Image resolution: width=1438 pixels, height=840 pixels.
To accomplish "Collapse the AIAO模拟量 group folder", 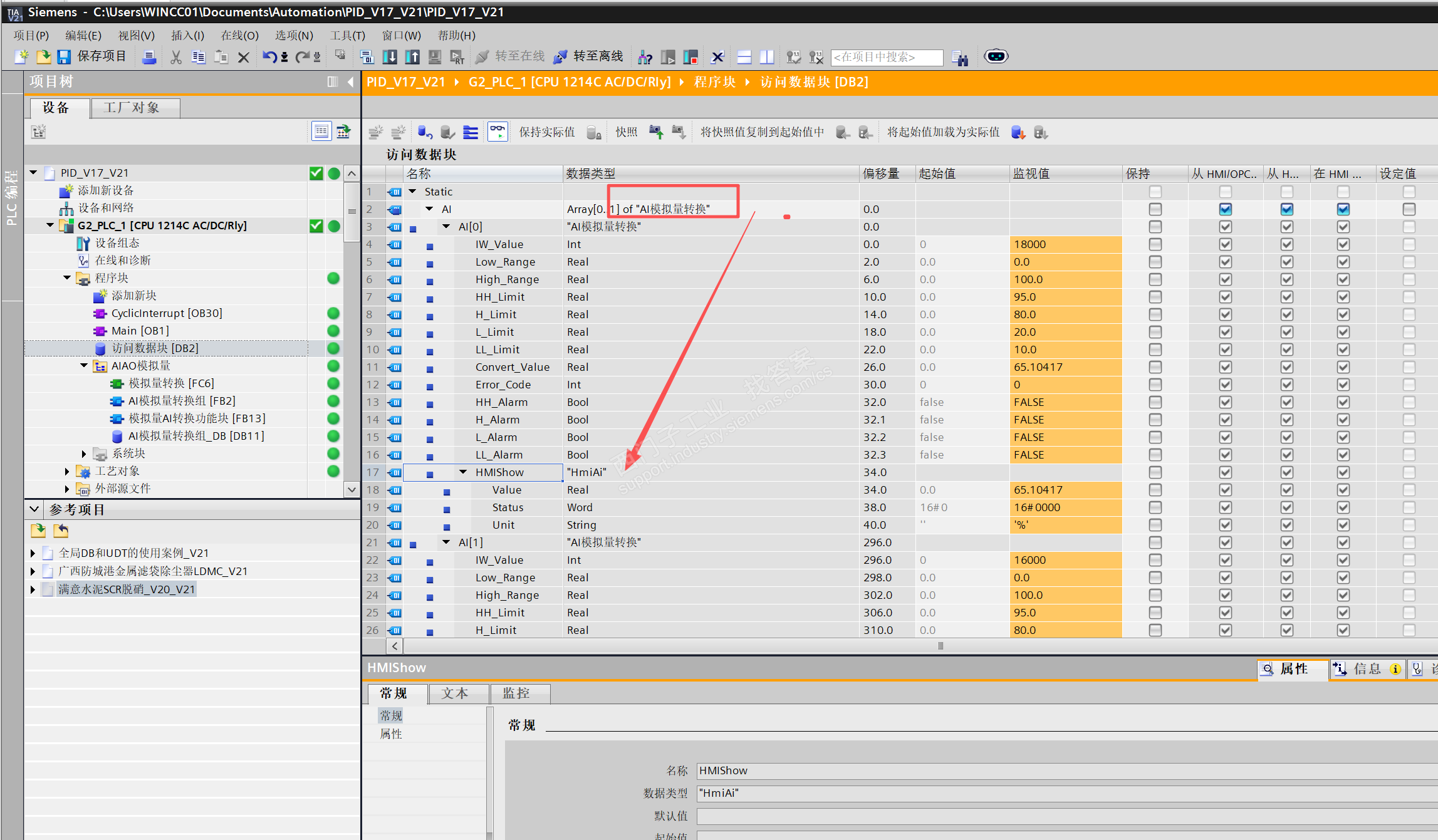I will 84,366.
